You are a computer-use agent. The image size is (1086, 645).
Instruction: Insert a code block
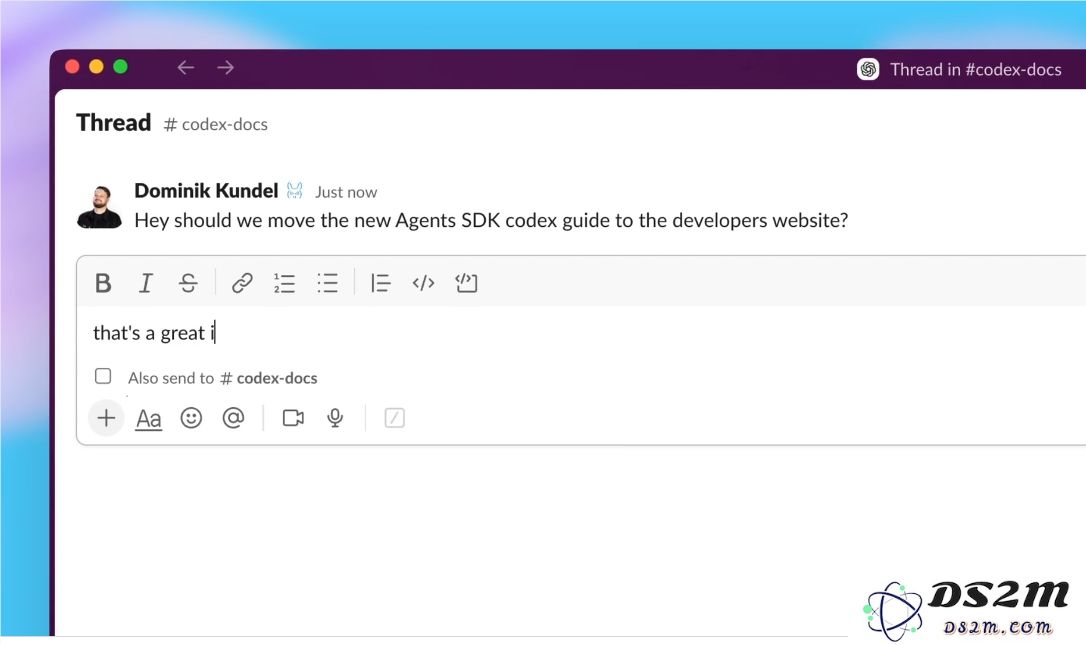466,283
